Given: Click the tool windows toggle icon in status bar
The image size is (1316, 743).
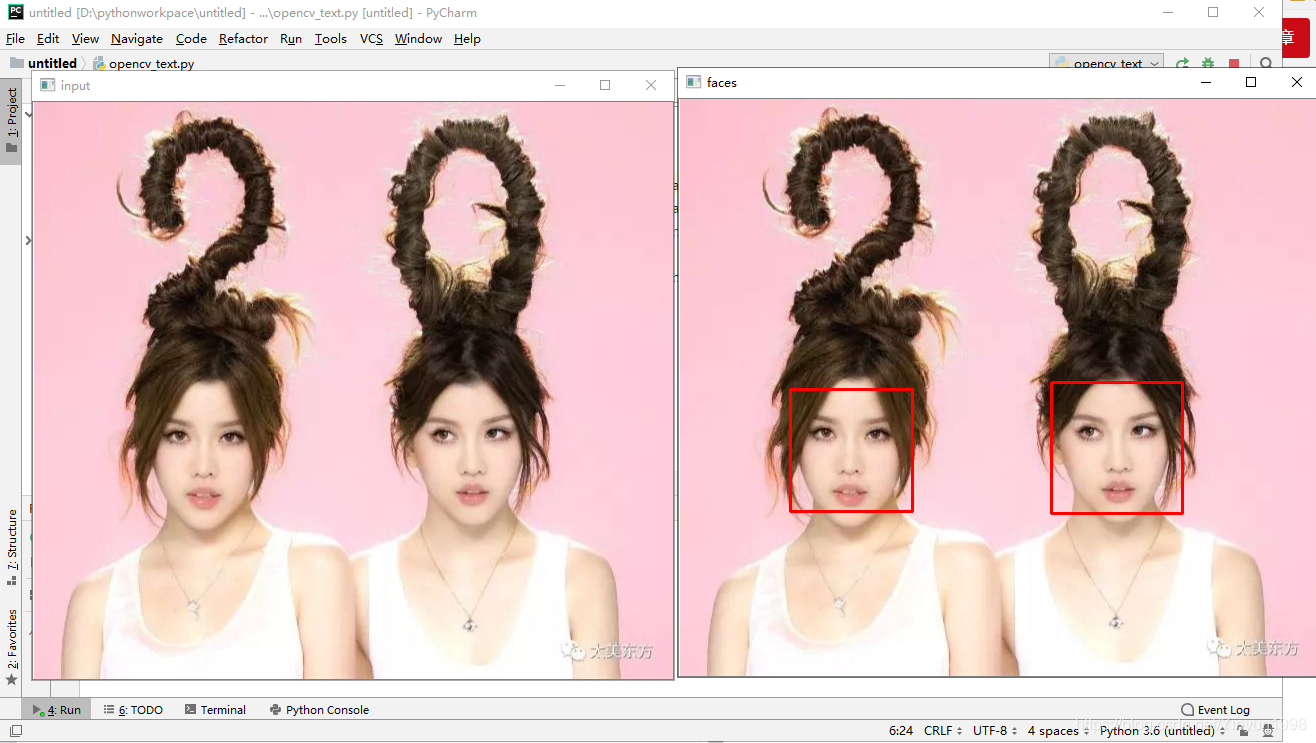Looking at the screenshot, I should (x=15, y=731).
